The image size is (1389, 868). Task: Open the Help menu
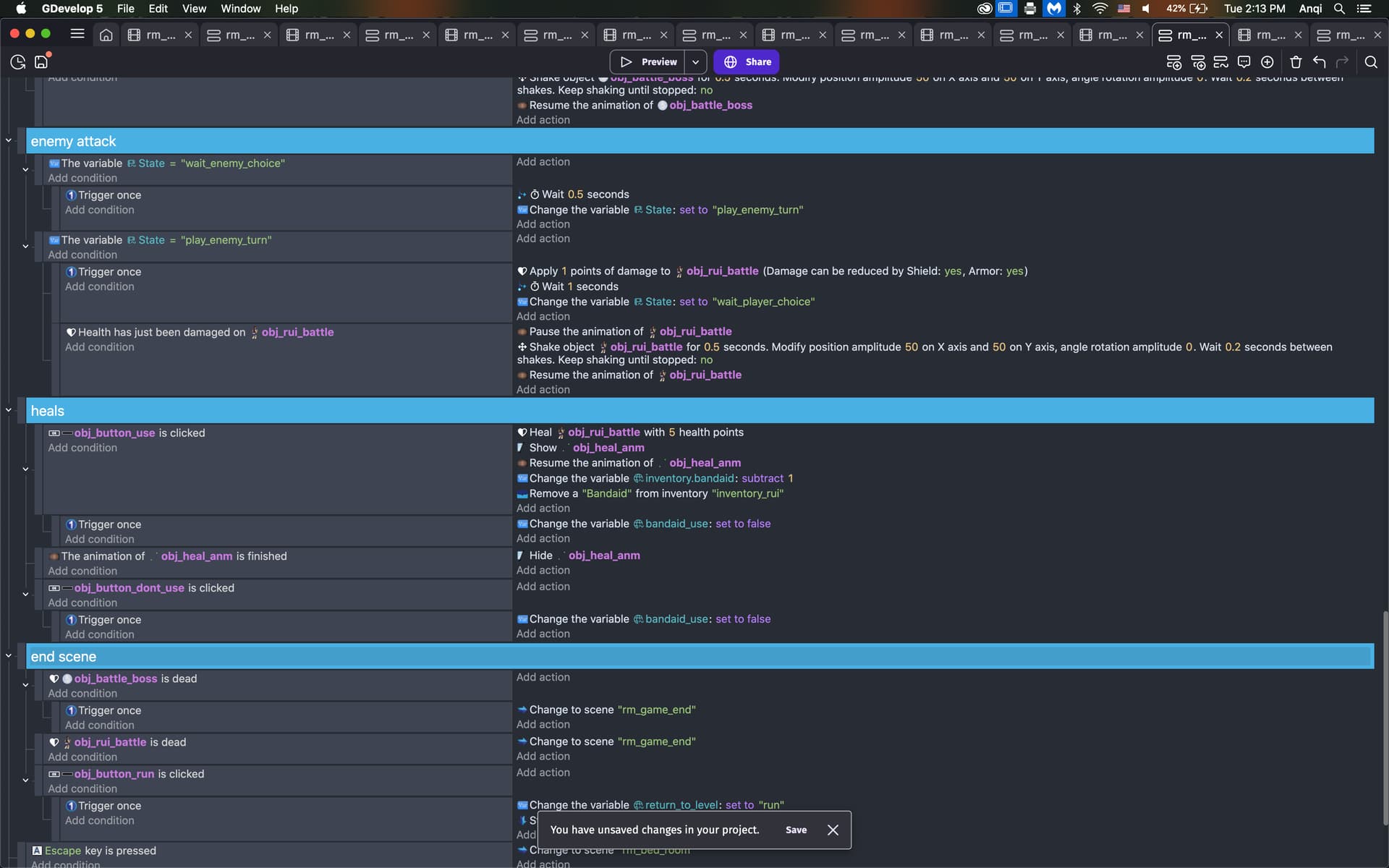point(286,9)
